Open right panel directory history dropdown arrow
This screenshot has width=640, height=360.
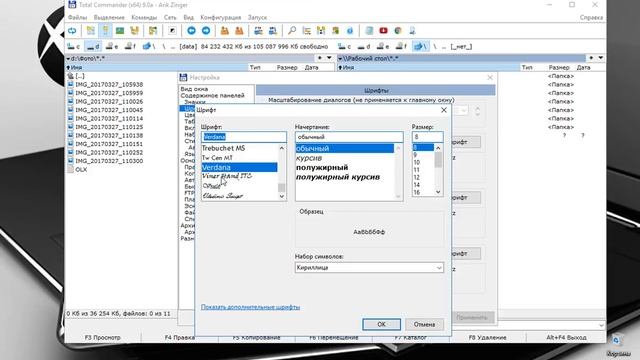tap(601, 58)
